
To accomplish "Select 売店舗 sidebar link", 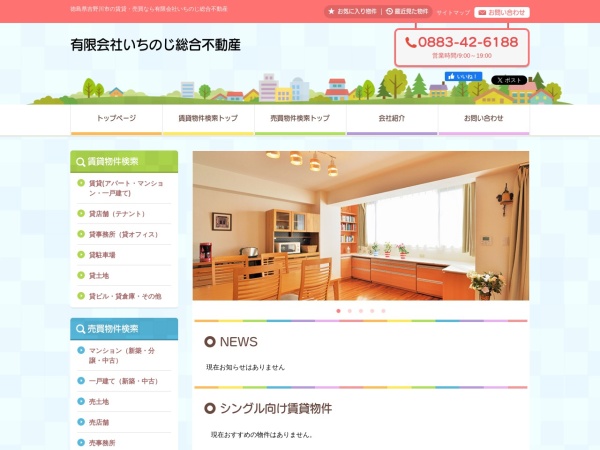I will [99, 423].
